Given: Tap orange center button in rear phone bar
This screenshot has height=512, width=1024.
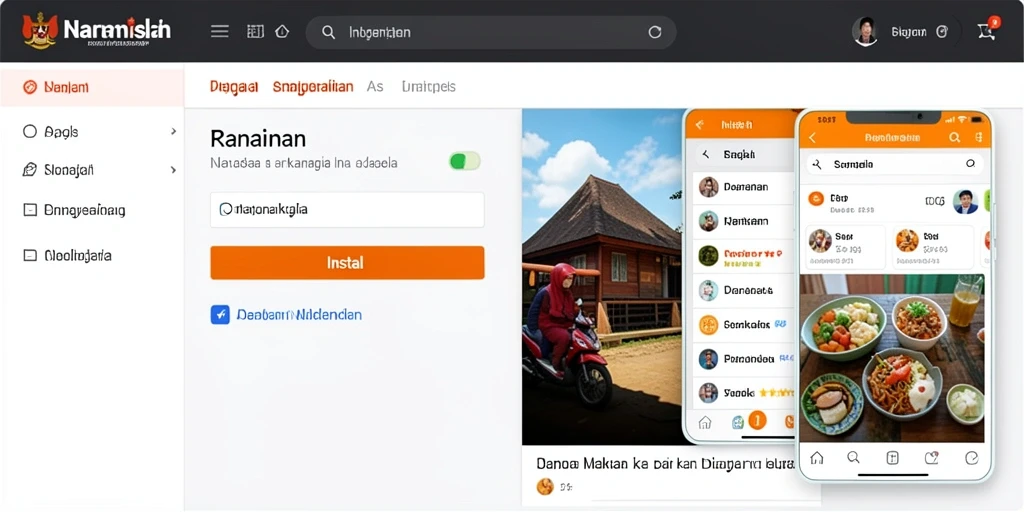Looking at the screenshot, I should click(x=756, y=421).
